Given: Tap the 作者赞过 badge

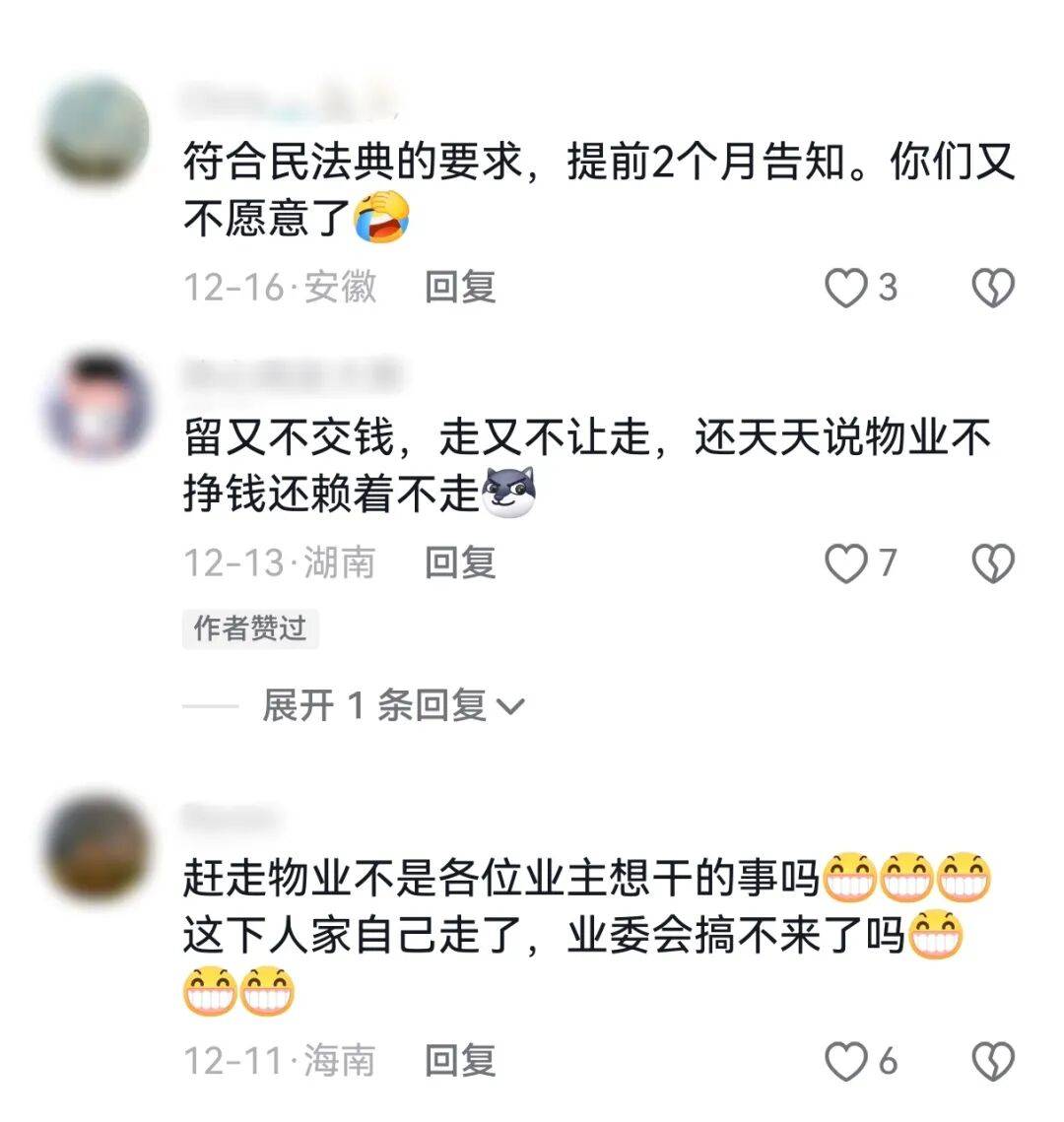Looking at the screenshot, I should pos(249,628).
